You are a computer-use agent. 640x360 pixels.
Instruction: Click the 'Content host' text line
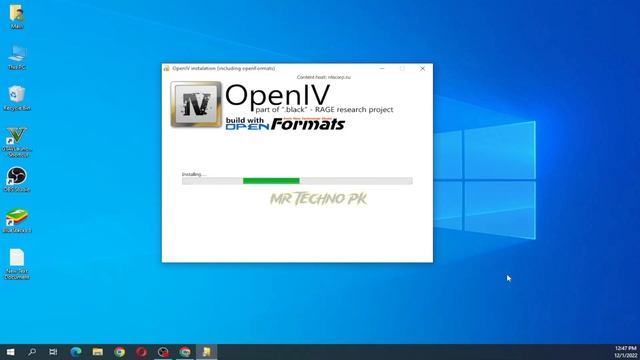324,77
